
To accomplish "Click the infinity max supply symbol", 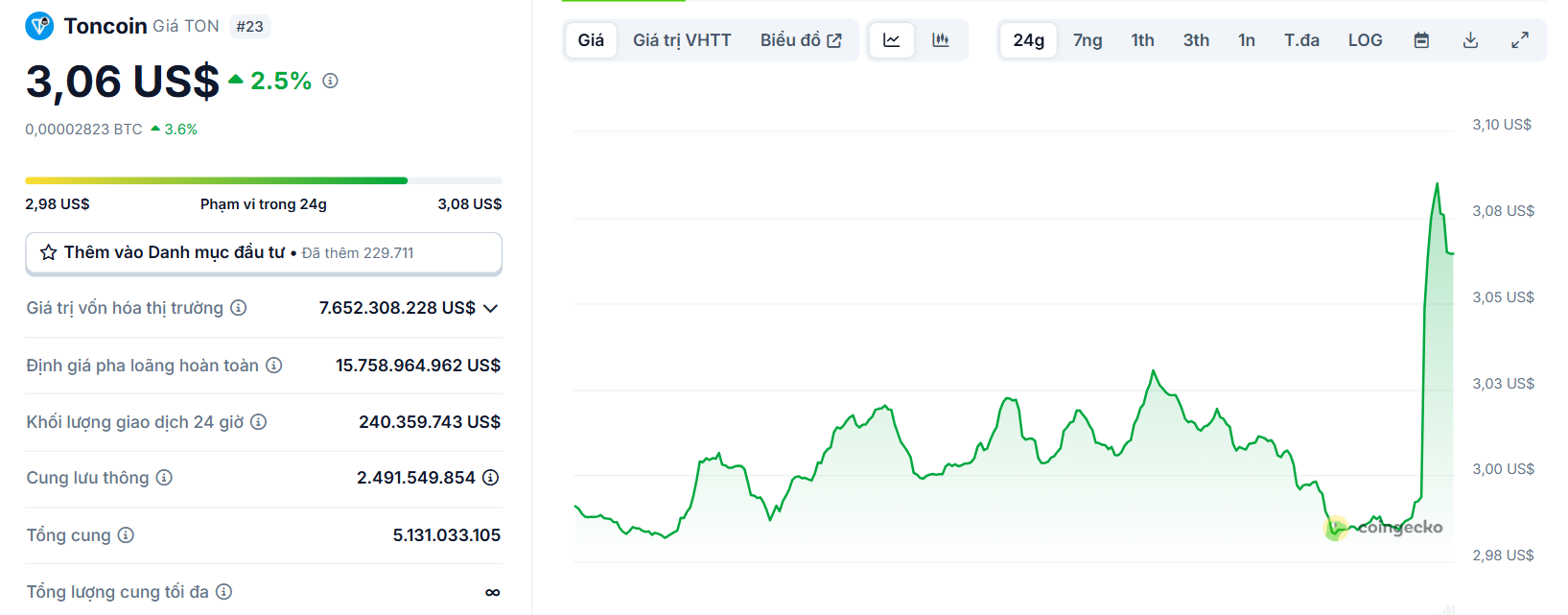I will tap(493, 593).
